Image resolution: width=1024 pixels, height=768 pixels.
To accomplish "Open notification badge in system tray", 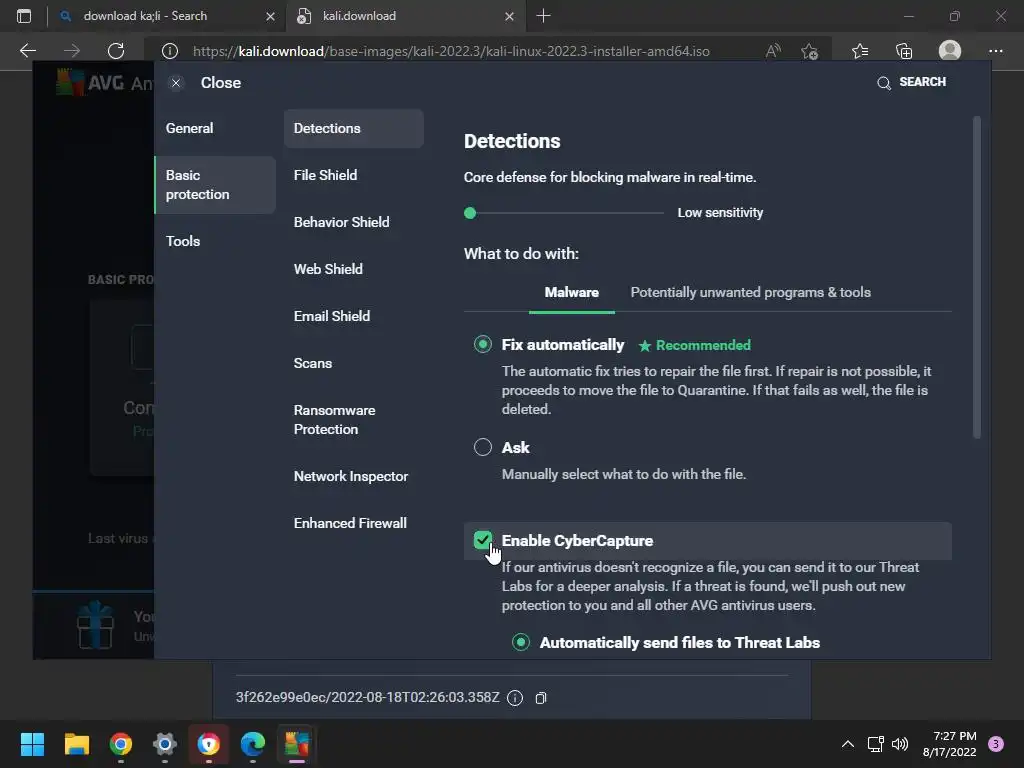I will (x=996, y=744).
